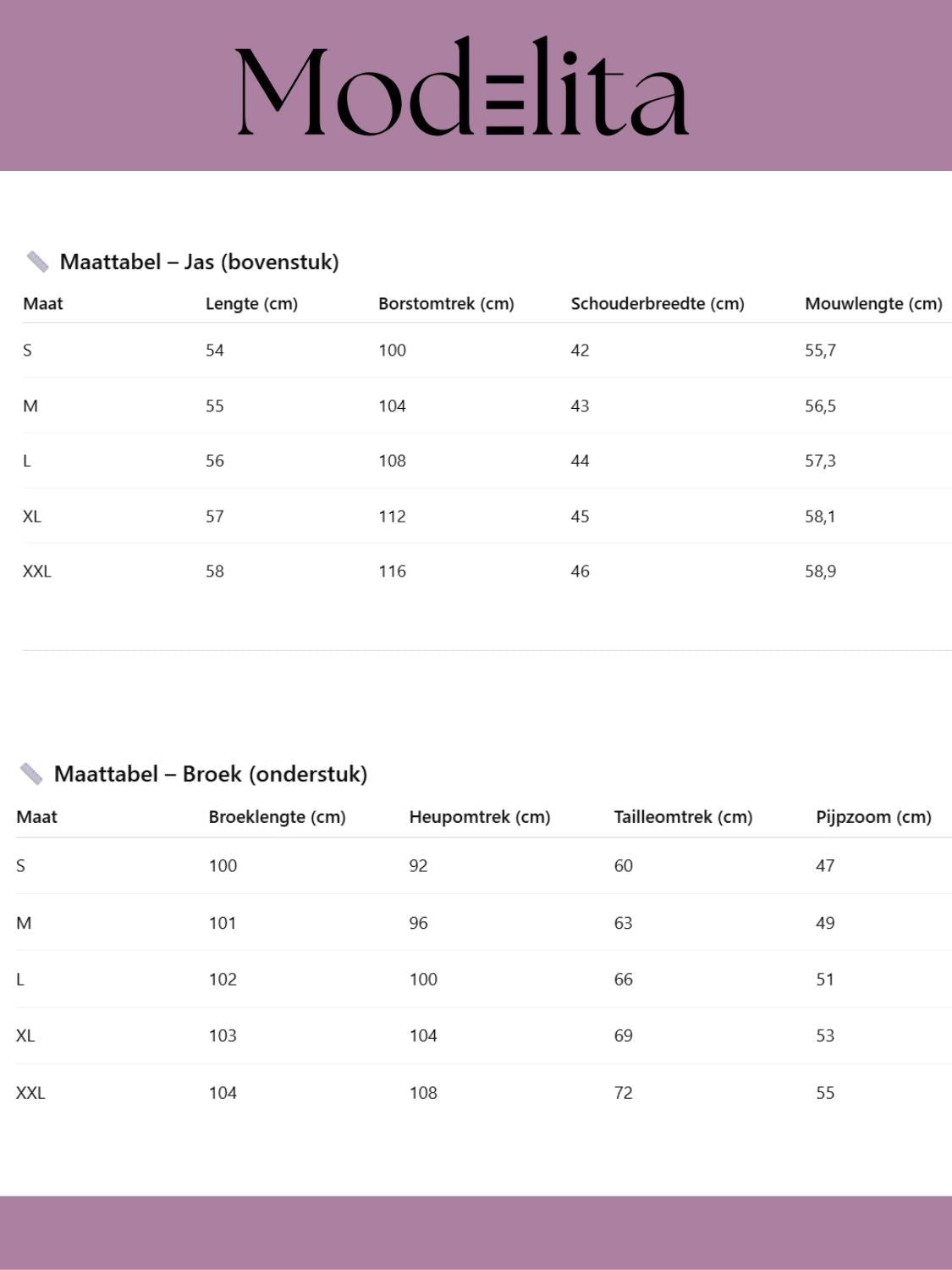Select the XXL row label in Jas table
The image size is (952, 1270).
coord(37,571)
